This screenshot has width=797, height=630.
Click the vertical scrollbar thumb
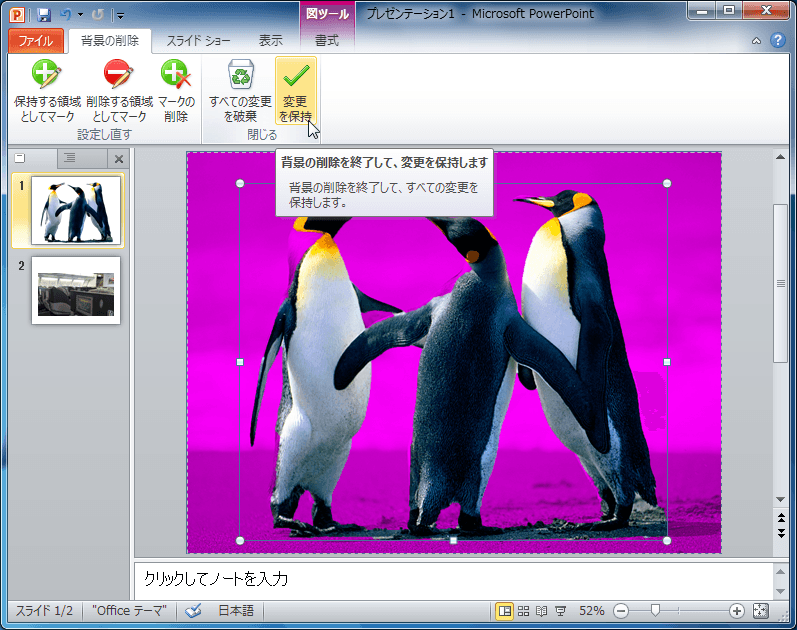781,283
